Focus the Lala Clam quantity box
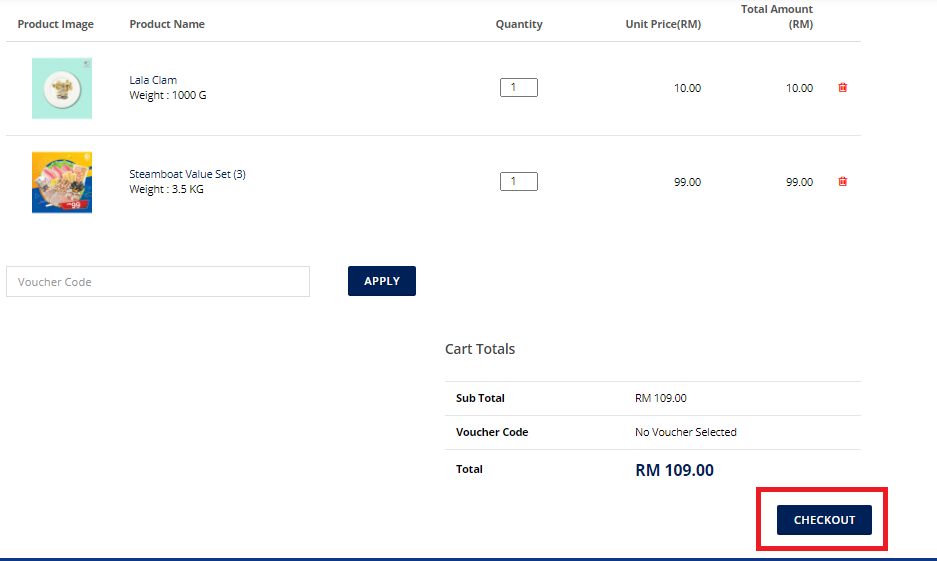937x561 pixels. [518, 88]
